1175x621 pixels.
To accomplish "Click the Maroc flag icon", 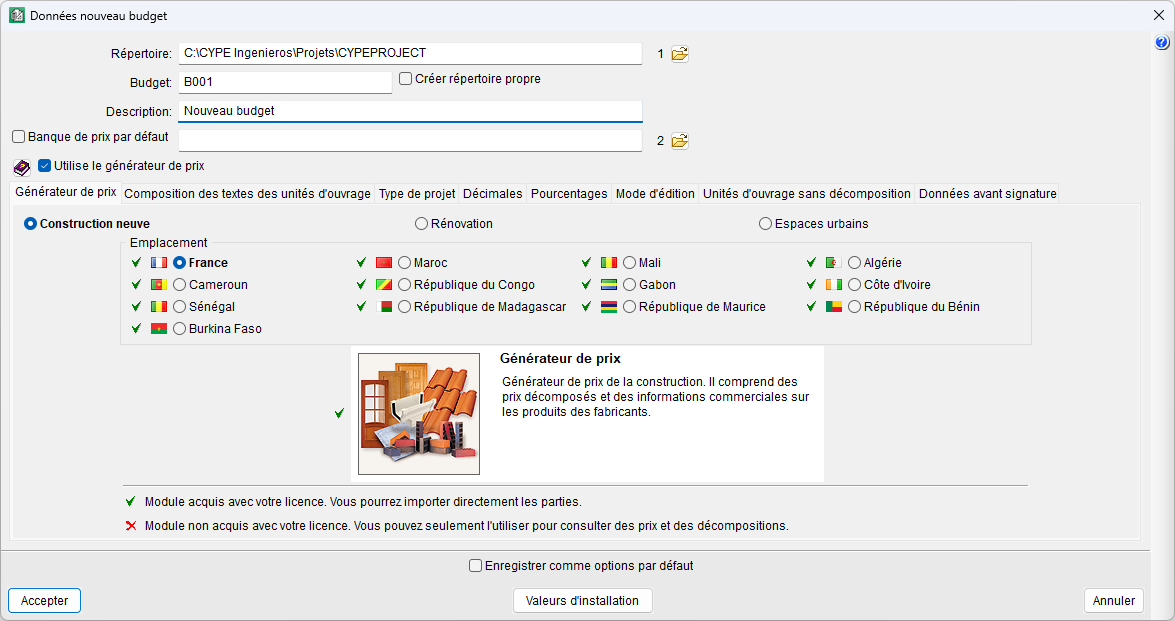I will point(384,263).
